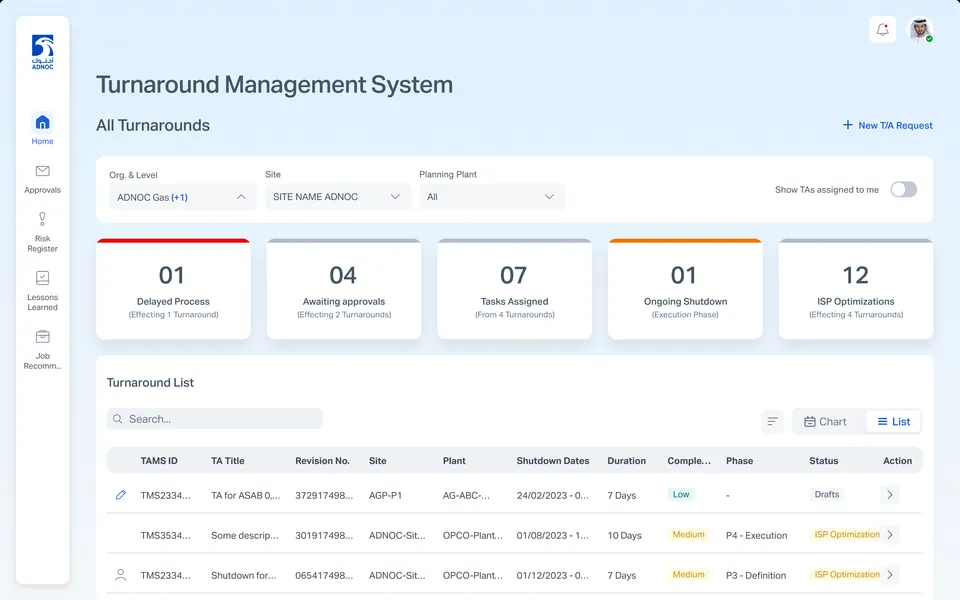The height and width of the screenshot is (600, 960).
Task: Click the ADNOC logo in the sidebar
Action: 42,52
